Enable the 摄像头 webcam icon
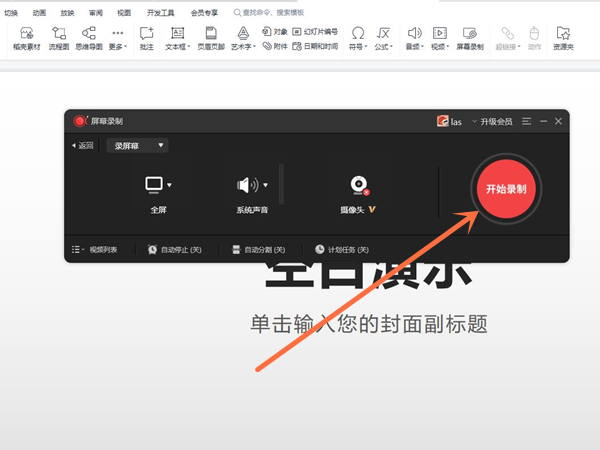The width and height of the screenshot is (600, 450). click(358, 185)
